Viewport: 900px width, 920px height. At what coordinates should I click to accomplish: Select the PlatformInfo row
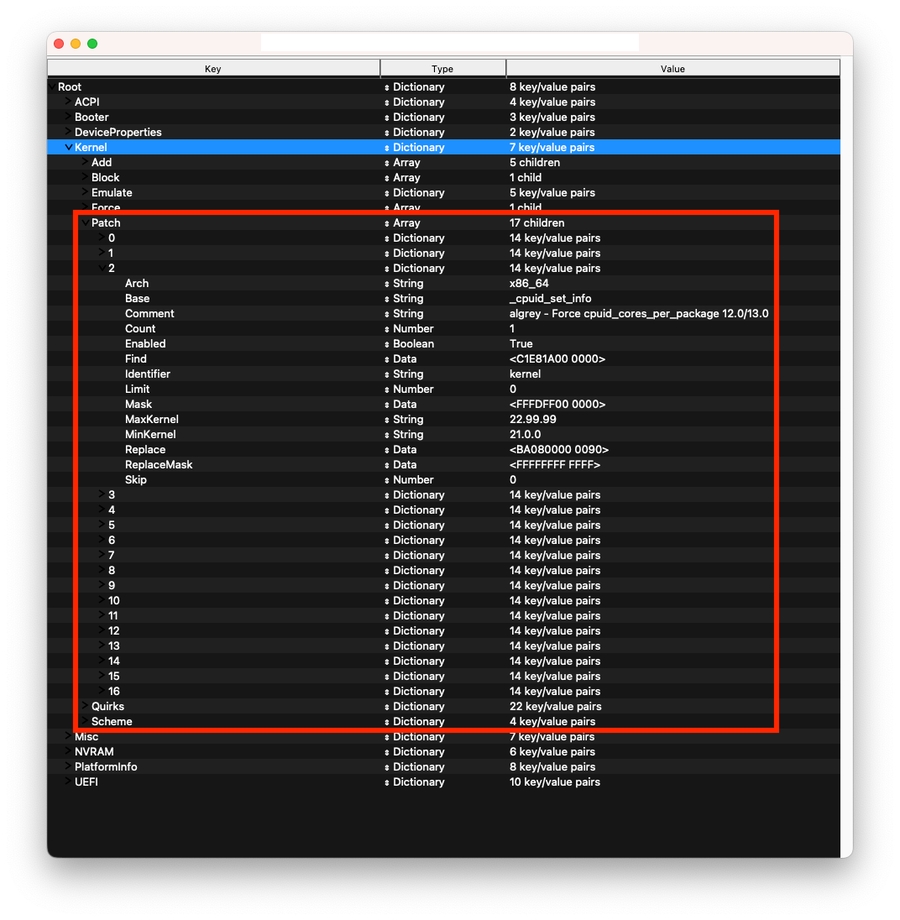(106, 767)
